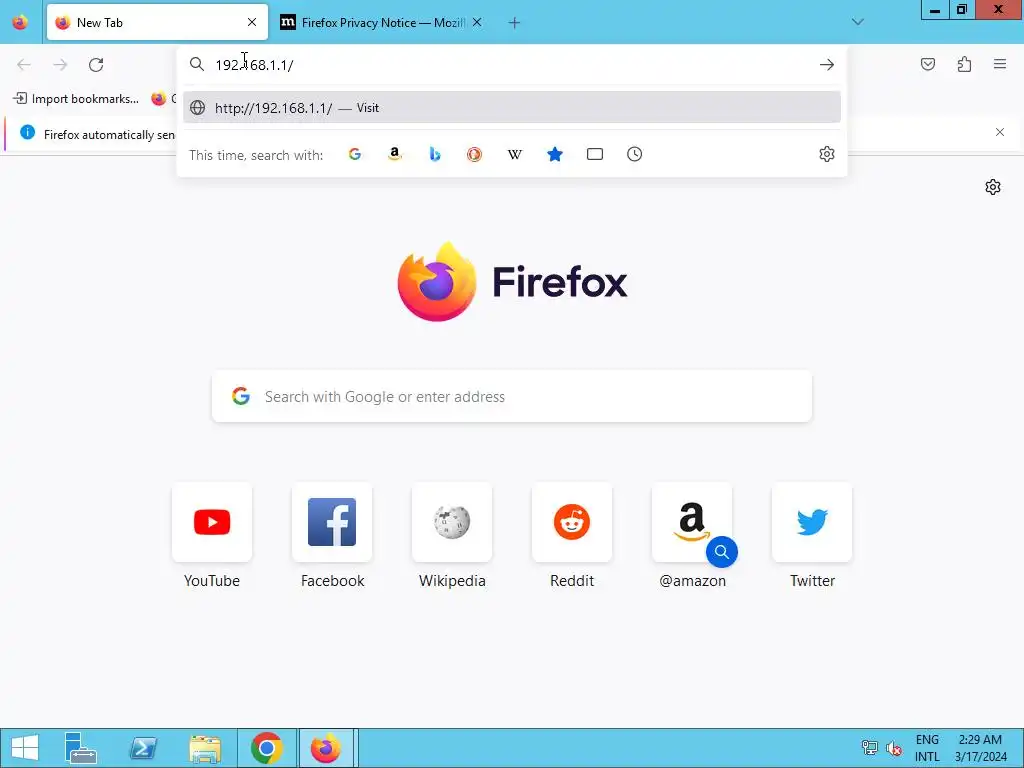Dismiss the Firefox notification bar

[x=1000, y=132]
